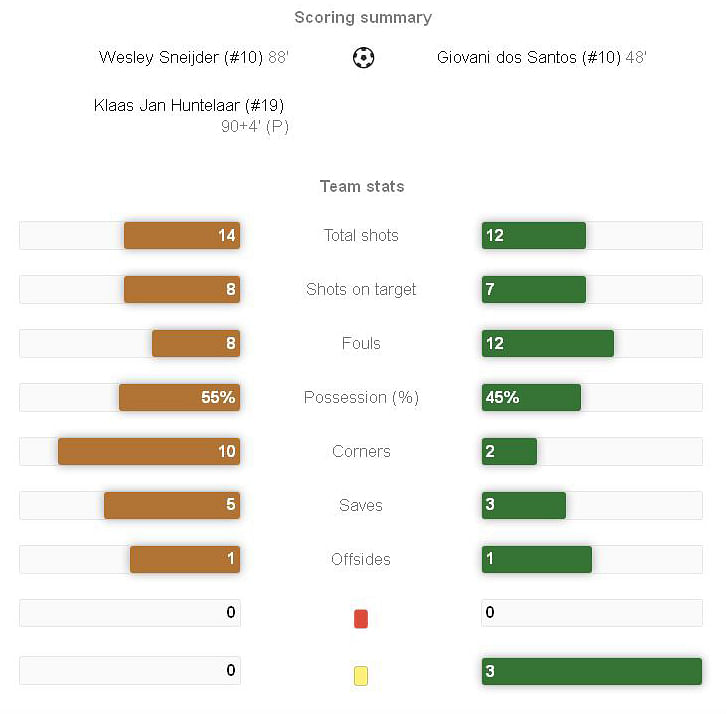The height and width of the screenshot is (714, 727).
Task: Click the green 45% Possession bar
Action: click(x=531, y=398)
